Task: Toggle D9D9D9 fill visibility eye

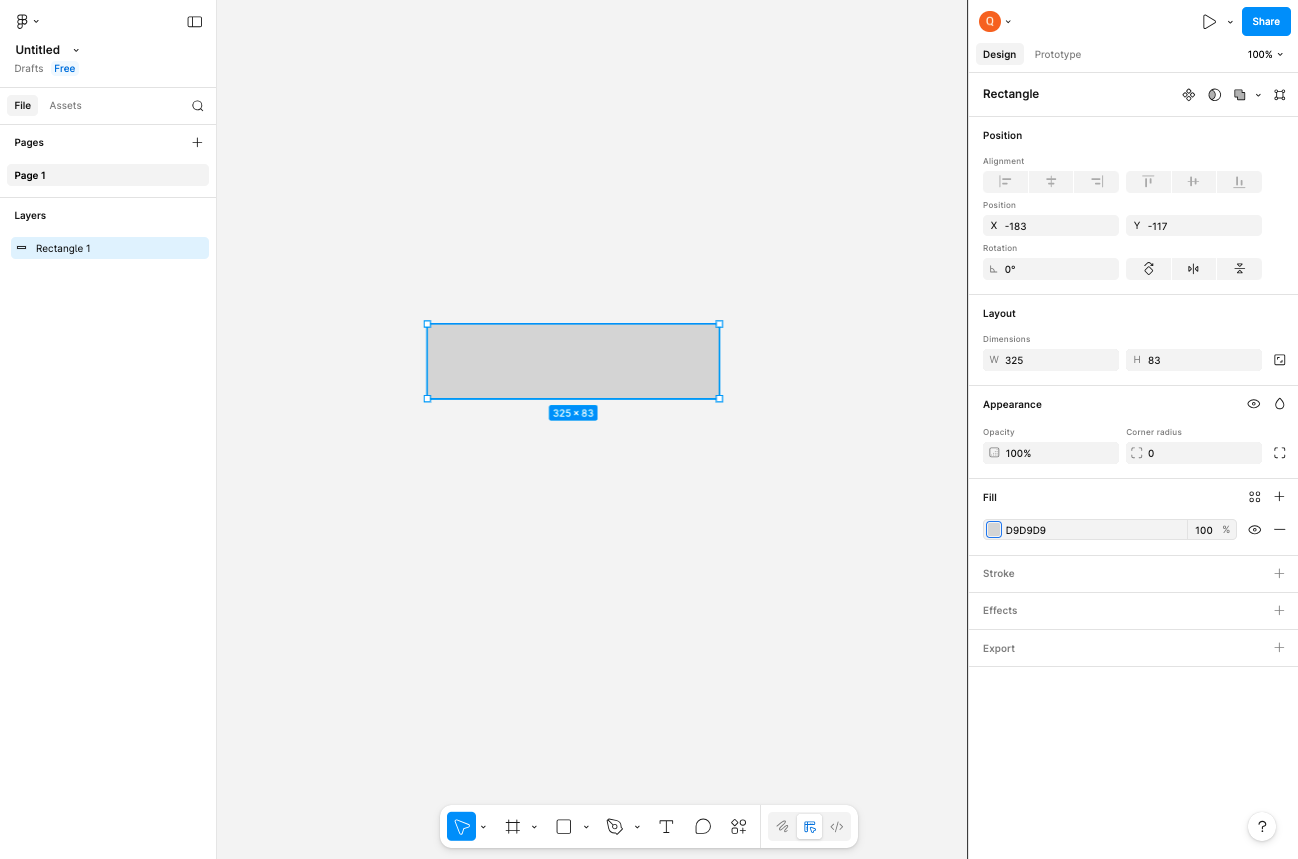Action: point(1255,530)
